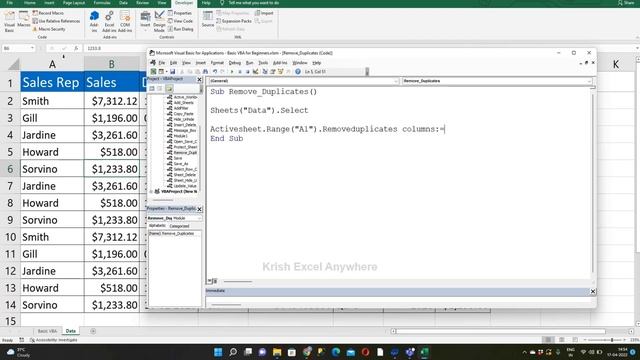Open the Name Box dropdown
The width and height of the screenshot is (640, 360).
pos(32,48)
